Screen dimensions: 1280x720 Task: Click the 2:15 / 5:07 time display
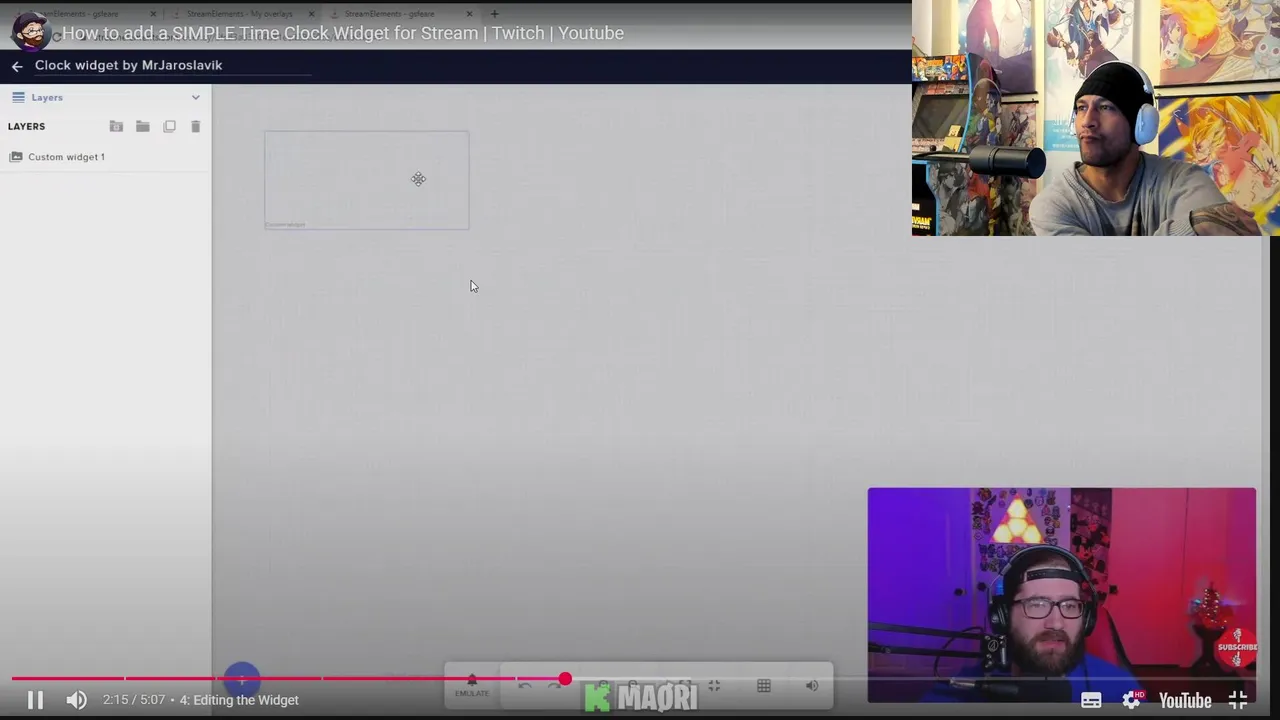pyautogui.click(x=133, y=700)
